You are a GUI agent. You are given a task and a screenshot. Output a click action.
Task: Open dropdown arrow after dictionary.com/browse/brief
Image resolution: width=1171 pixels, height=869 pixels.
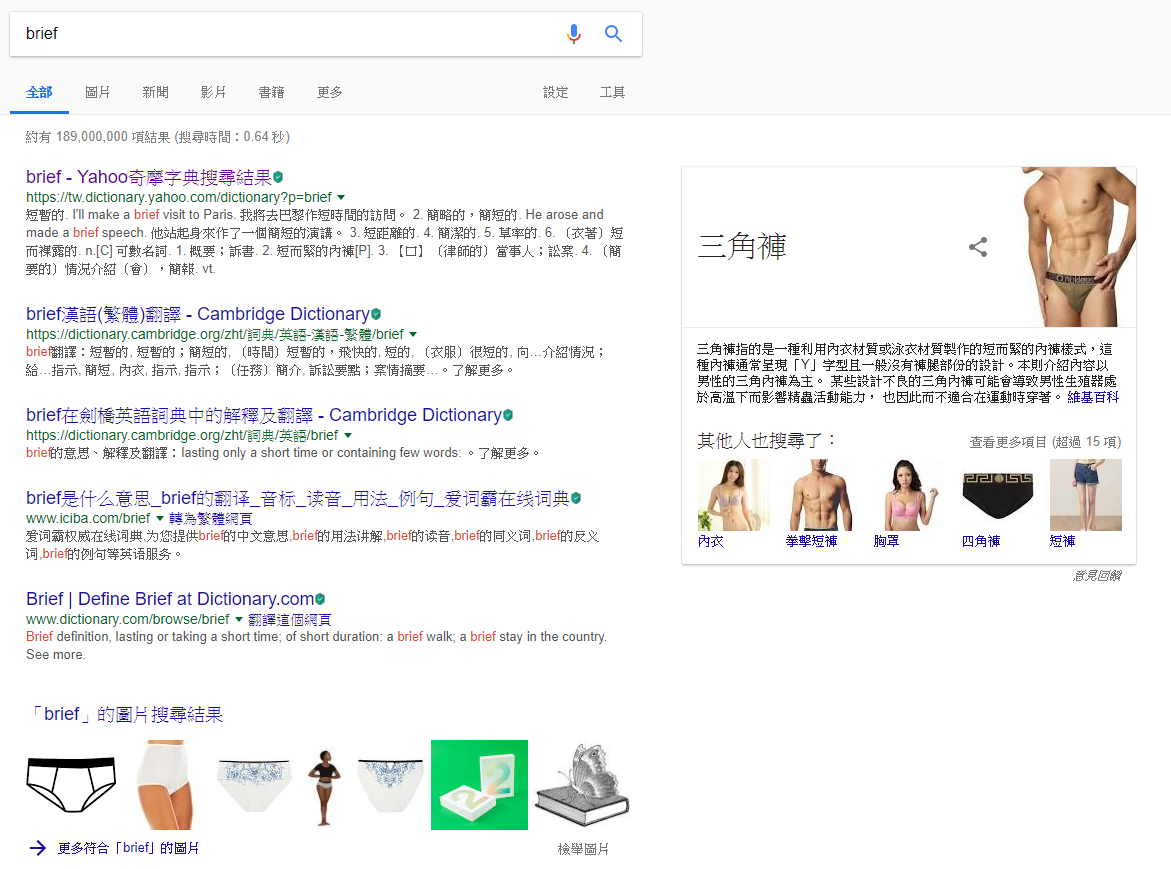click(239, 619)
